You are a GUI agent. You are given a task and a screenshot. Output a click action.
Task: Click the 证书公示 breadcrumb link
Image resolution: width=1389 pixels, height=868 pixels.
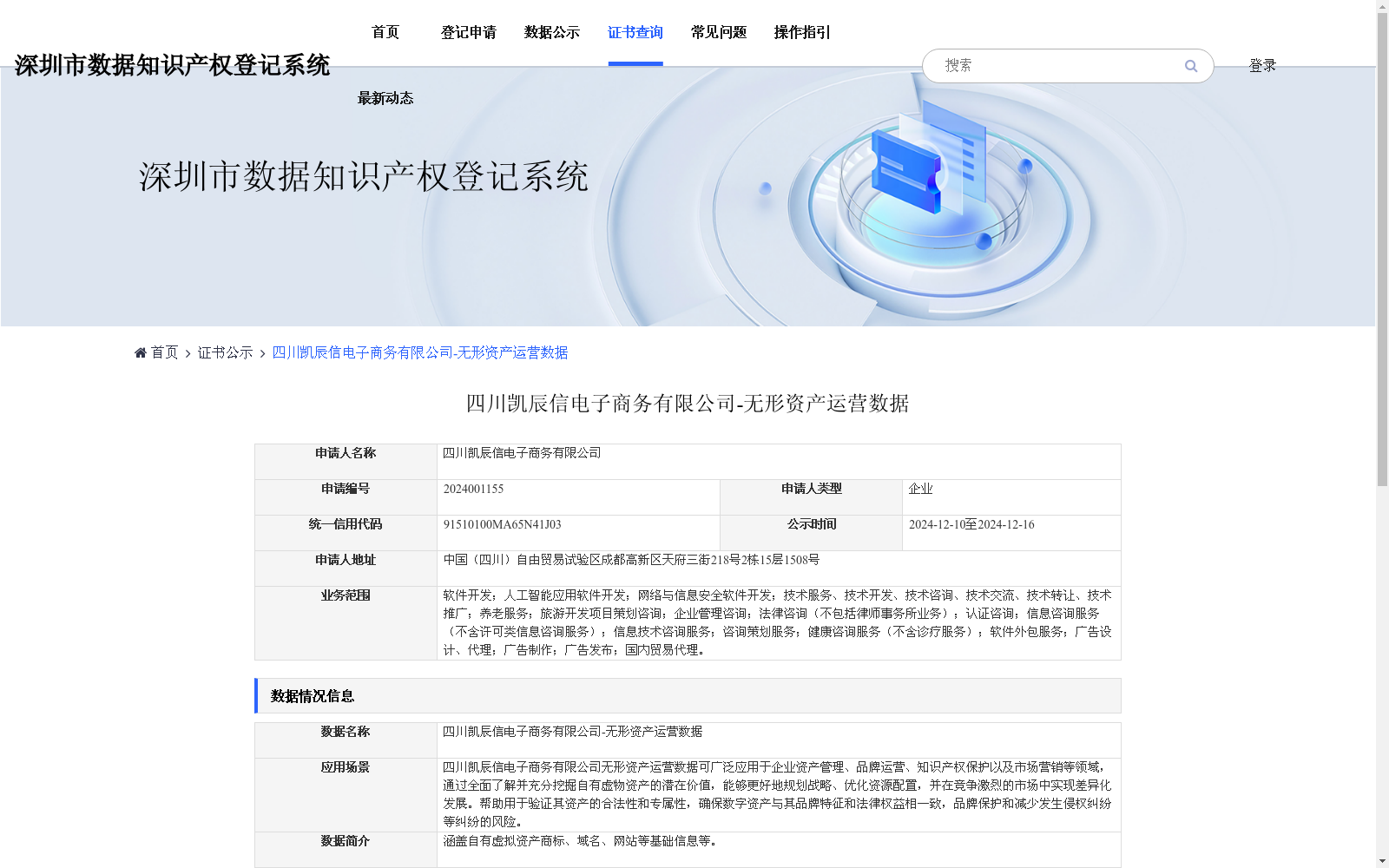pos(225,352)
